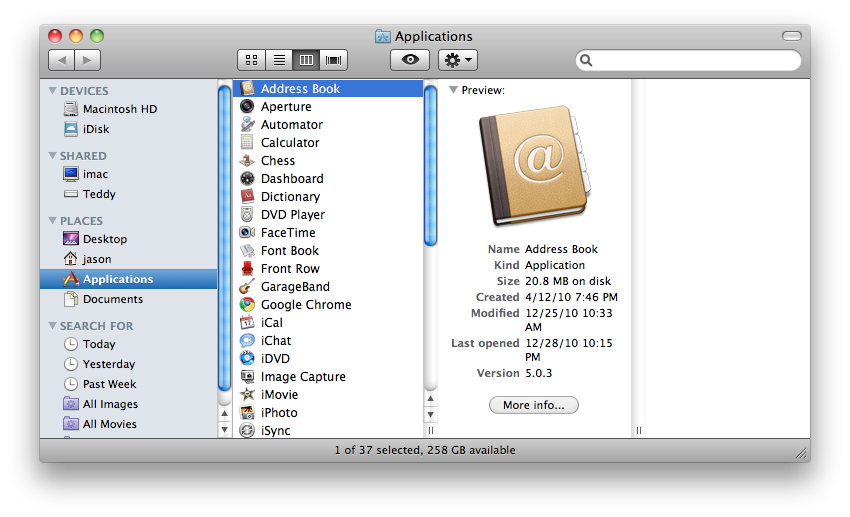
Task: Switch to list view
Action: tap(279, 60)
